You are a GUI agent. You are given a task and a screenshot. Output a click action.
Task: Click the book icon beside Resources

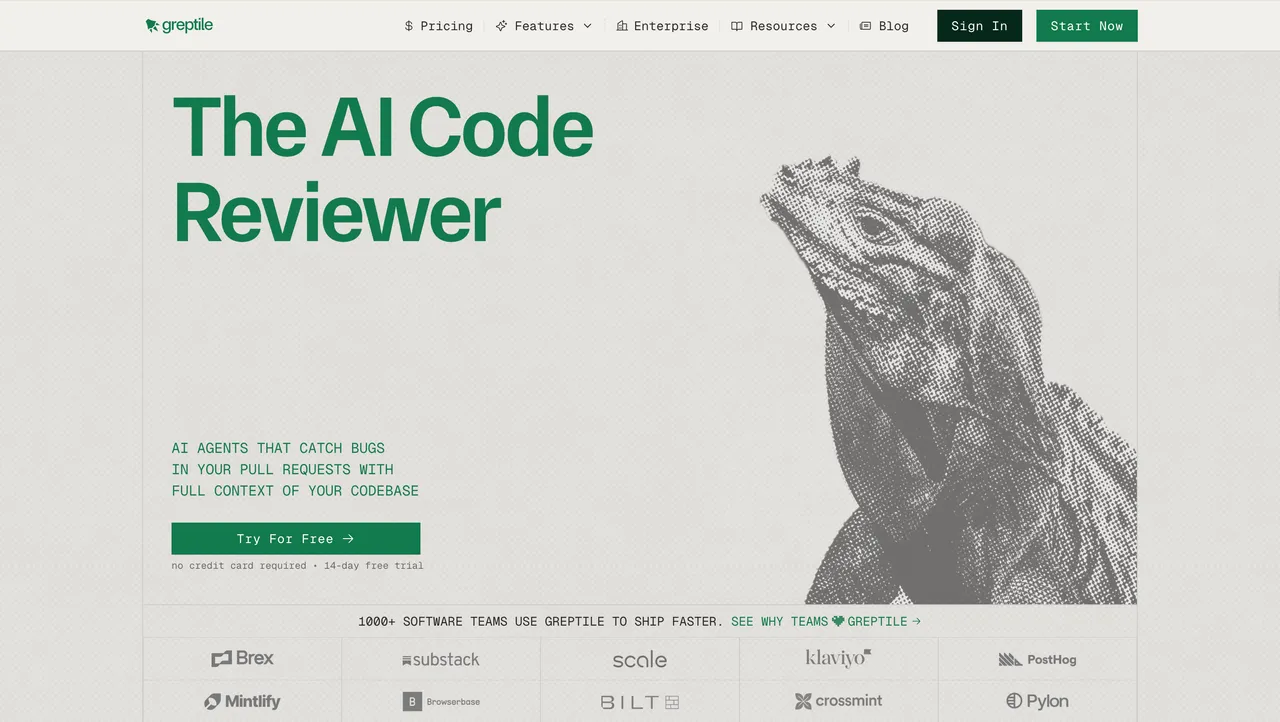tap(737, 26)
